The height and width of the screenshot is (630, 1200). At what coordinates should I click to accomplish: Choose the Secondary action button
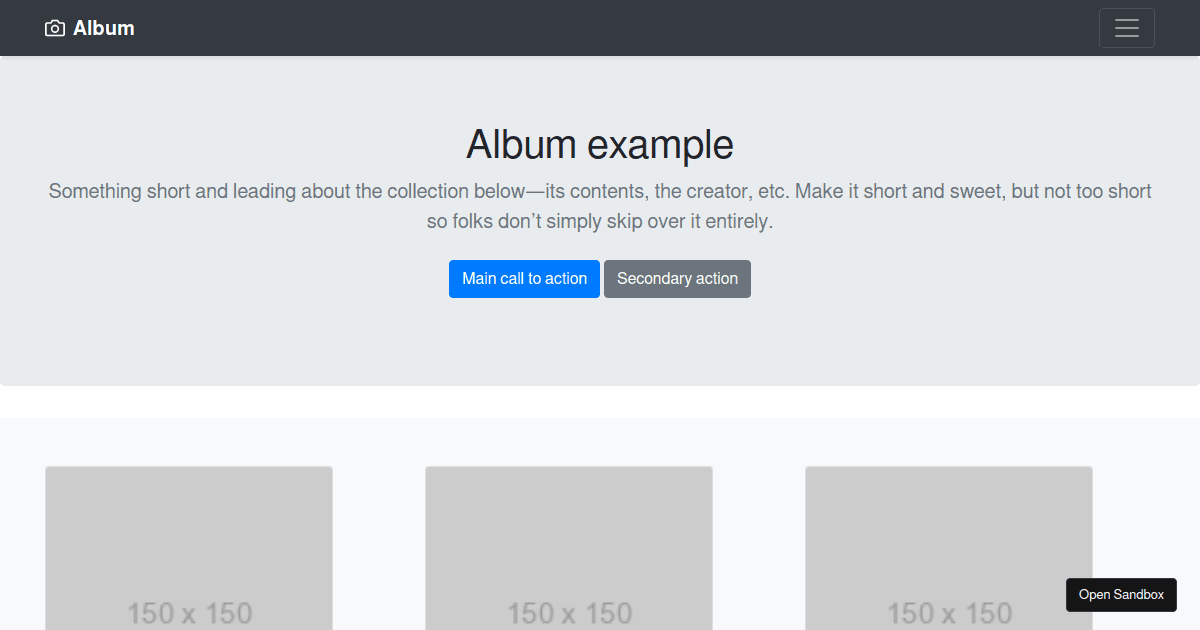tap(677, 279)
